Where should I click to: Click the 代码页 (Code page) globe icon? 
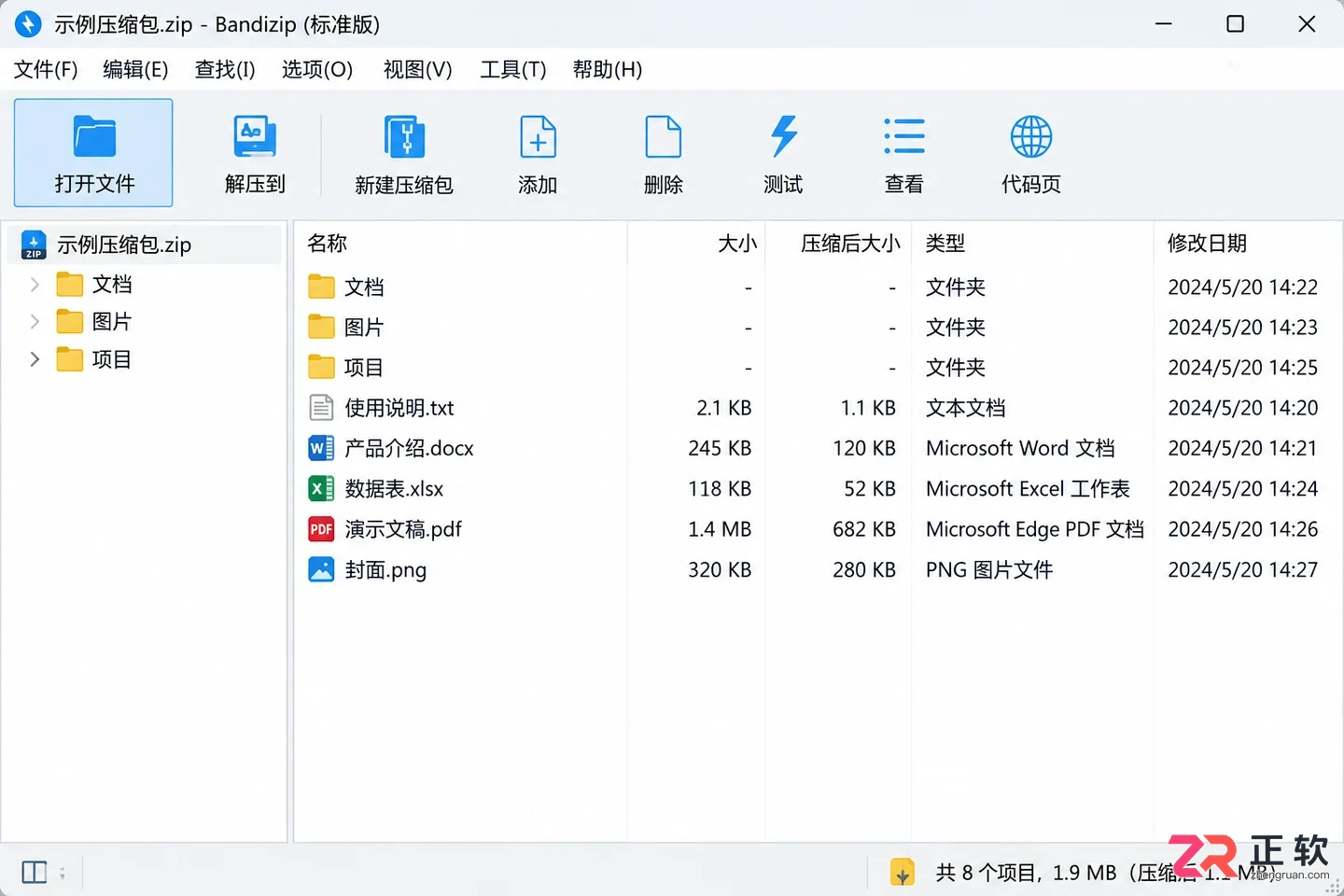tap(1031, 137)
